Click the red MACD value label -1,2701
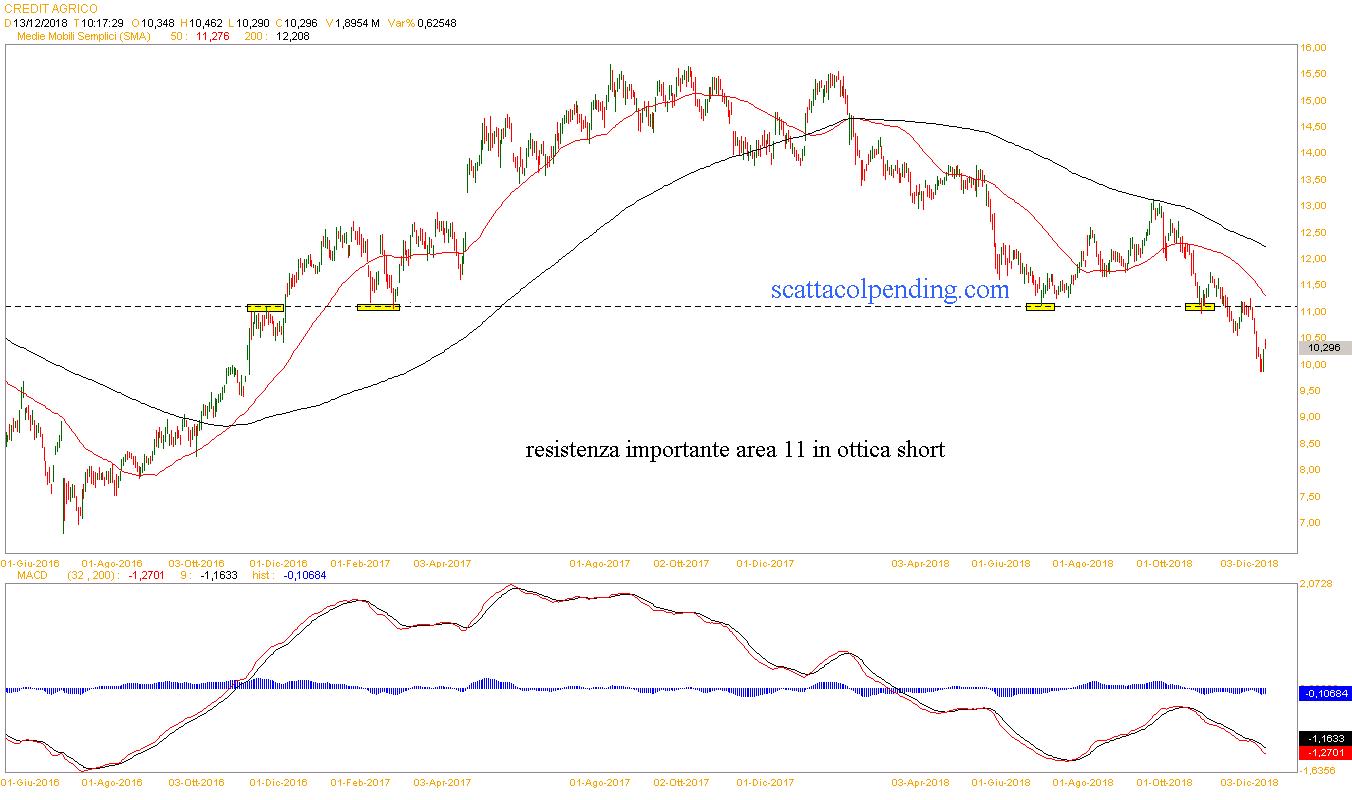 (x=1325, y=752)
